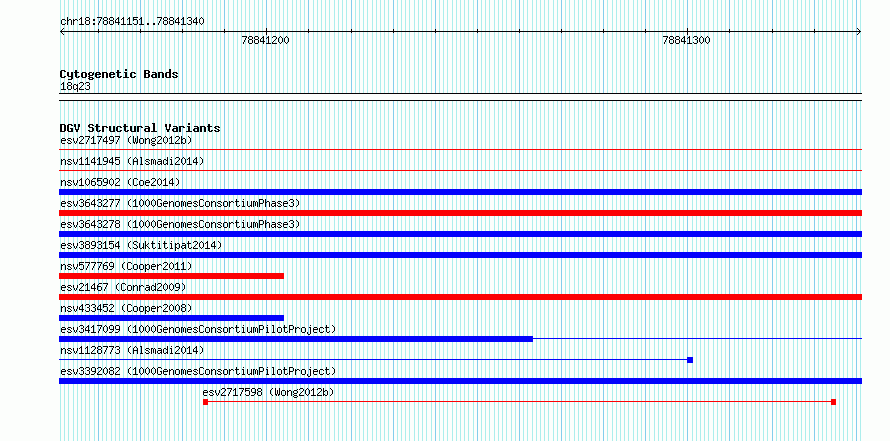Image resolution: width=890 pixels, height=441 pixels.
Task: Click the 78841300 ruler position label
Action: point(686,40)
